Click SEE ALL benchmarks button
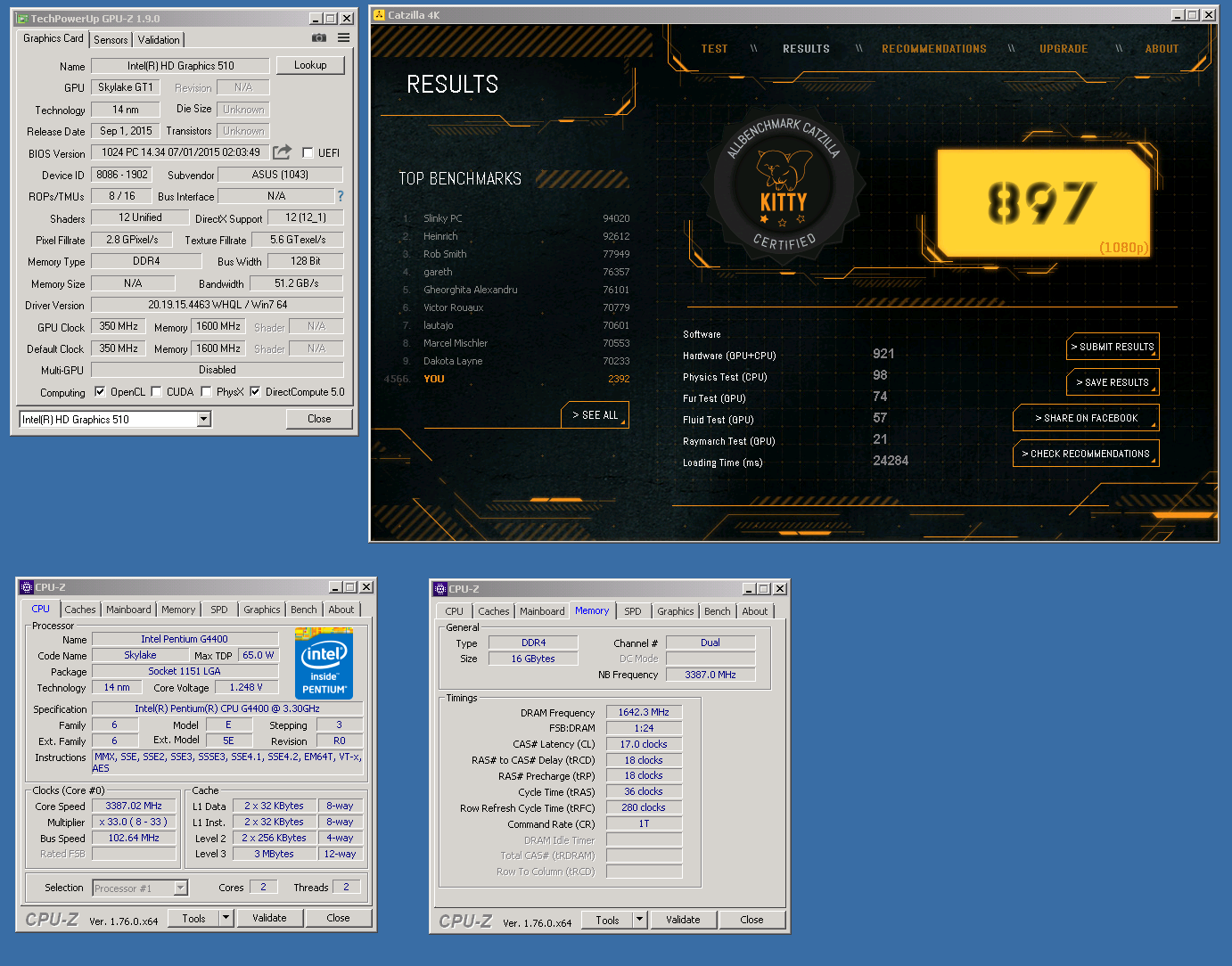This screenshot has height=966, width=1232. 595,415
